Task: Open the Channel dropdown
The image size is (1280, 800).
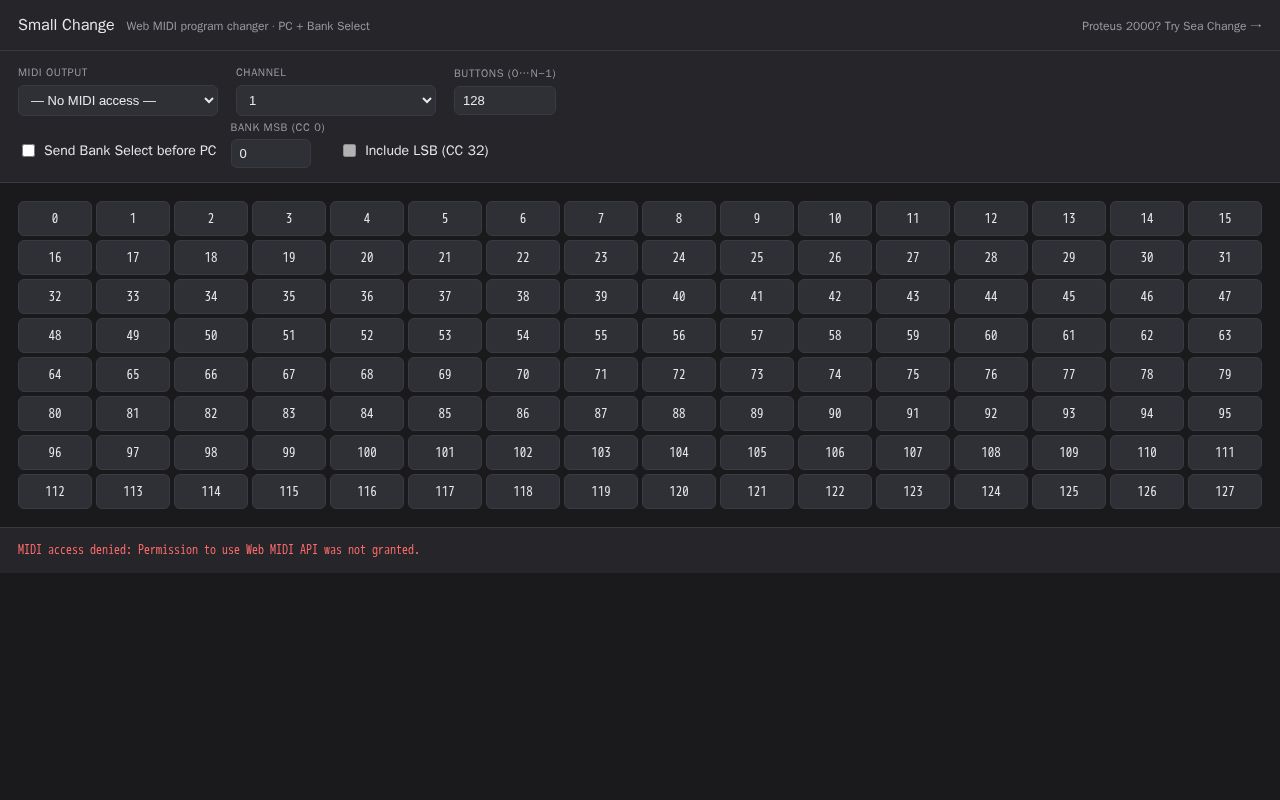Action: point(336,100)
